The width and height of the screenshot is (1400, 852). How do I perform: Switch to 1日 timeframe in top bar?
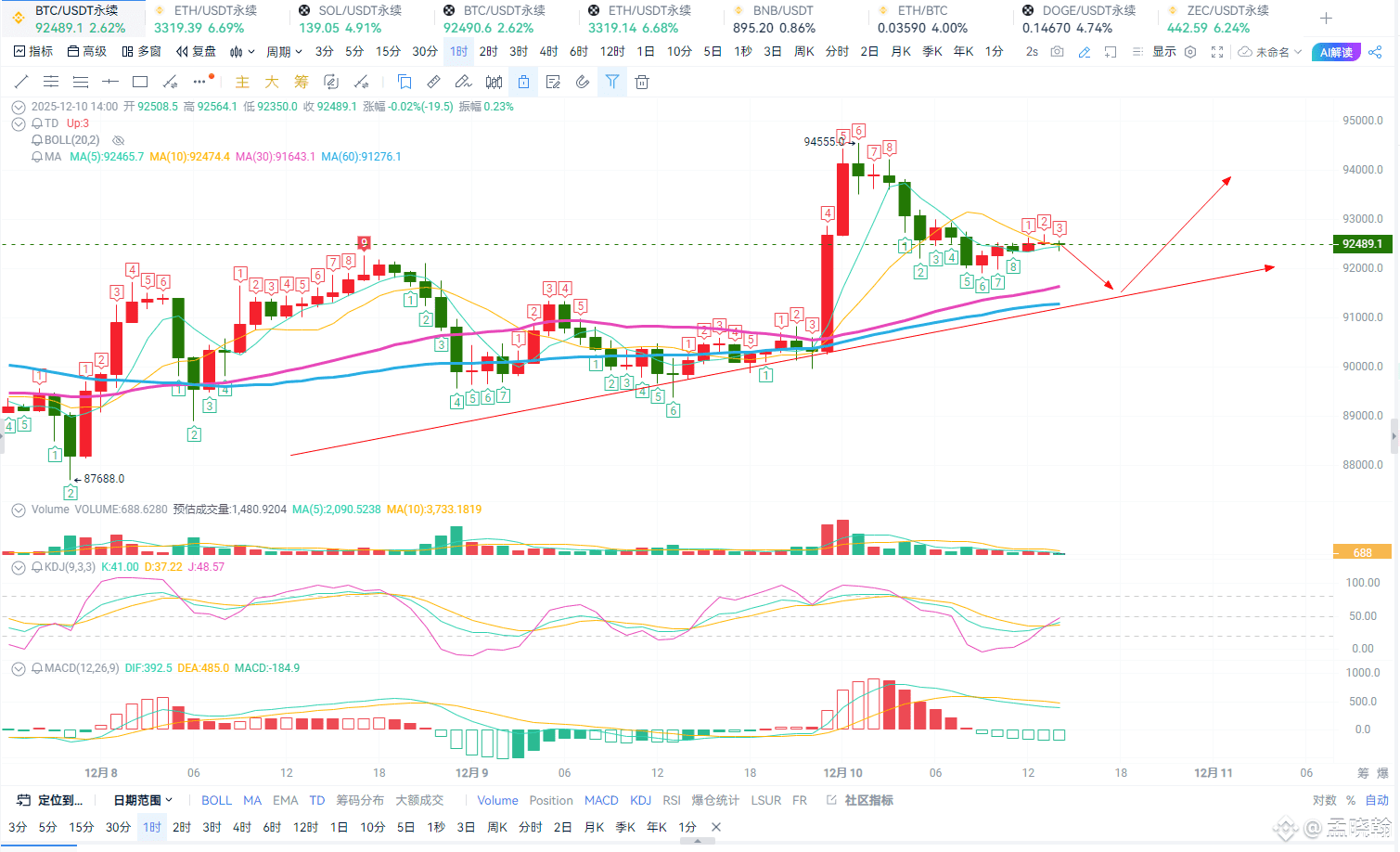(645, 52)
